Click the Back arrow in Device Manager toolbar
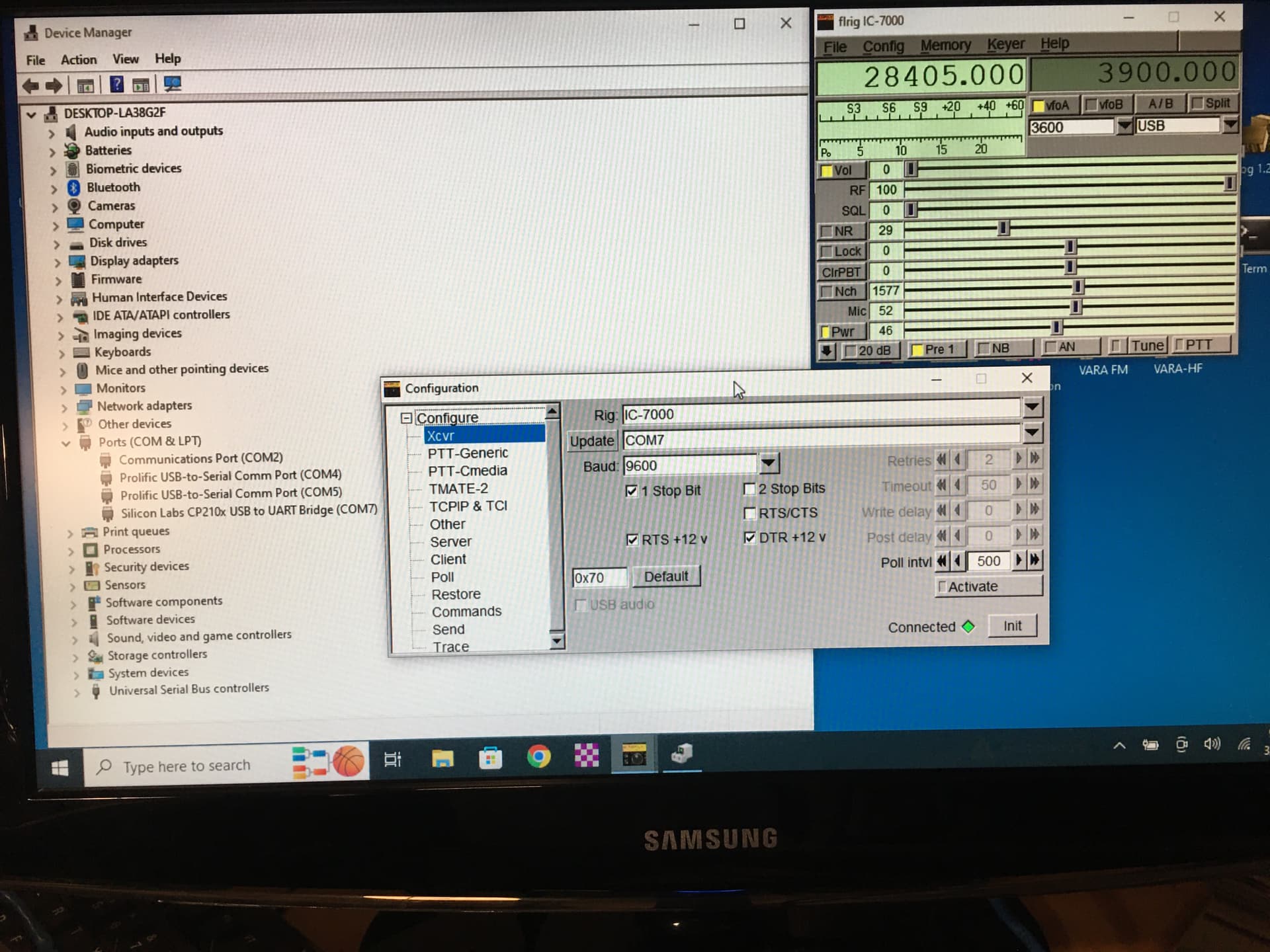Screen dimensions: 1270x952 pyautogui.click(x=30, y=85)
